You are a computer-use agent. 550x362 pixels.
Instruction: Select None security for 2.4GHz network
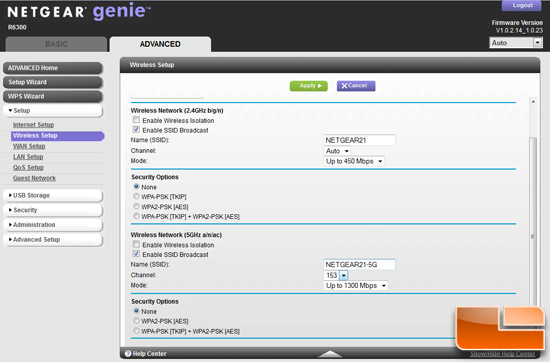[x=136, y=187]
